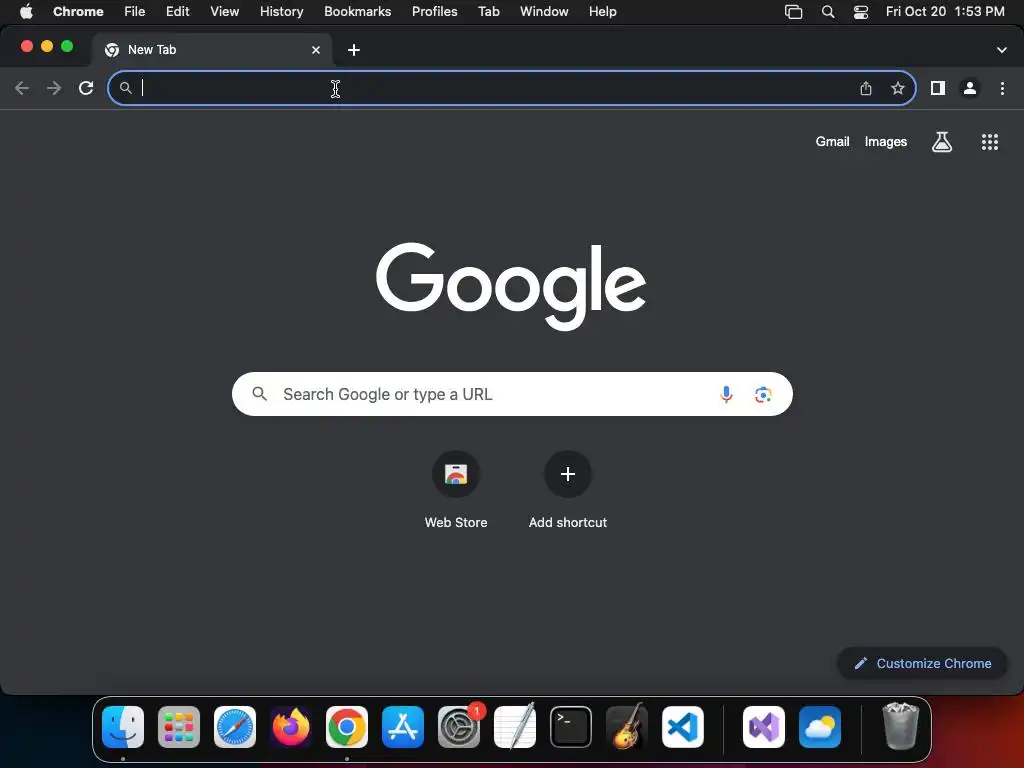Open the profile avatar menu

[x=970, y=88]
